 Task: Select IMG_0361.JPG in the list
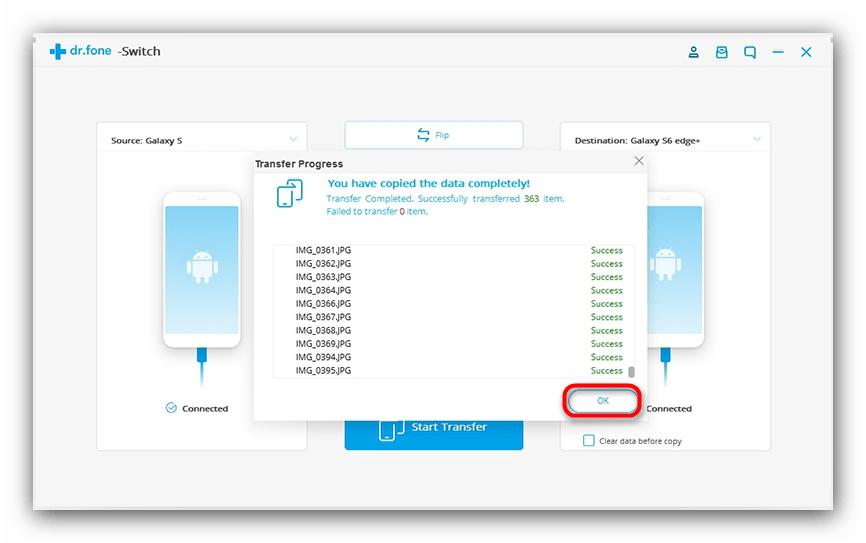coord(323,250)
